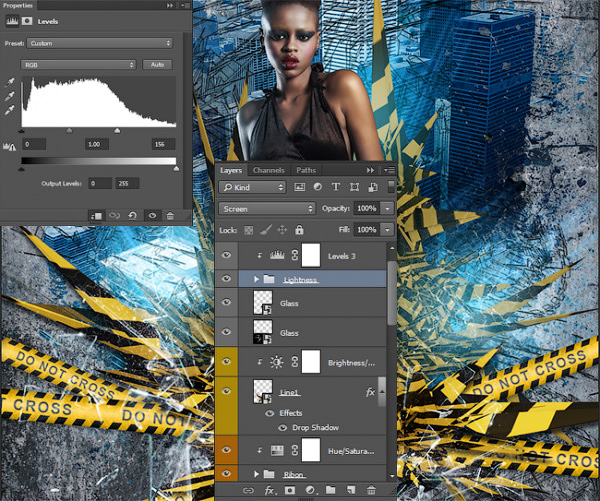Hide the lower Glass layer
Image resolution: width=600 pixels, height=501 pixels.
coord(227,332)
